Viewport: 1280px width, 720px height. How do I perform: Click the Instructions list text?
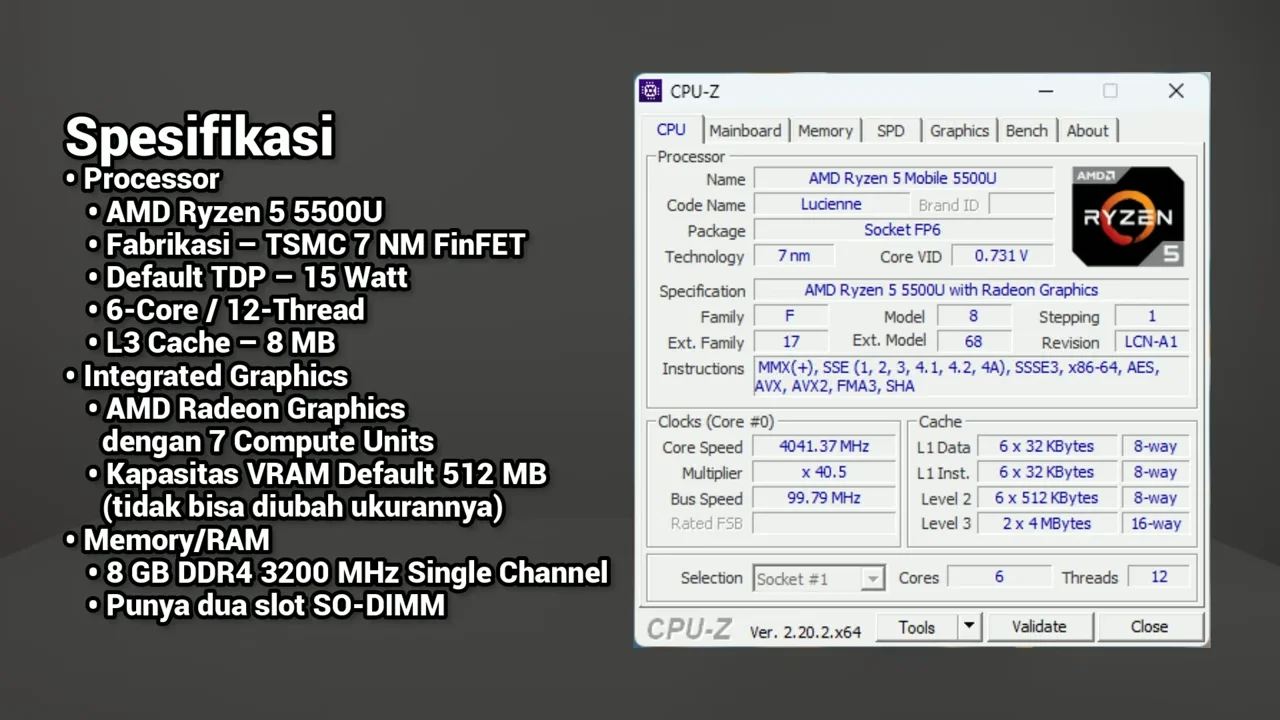(x=971, y=376)
